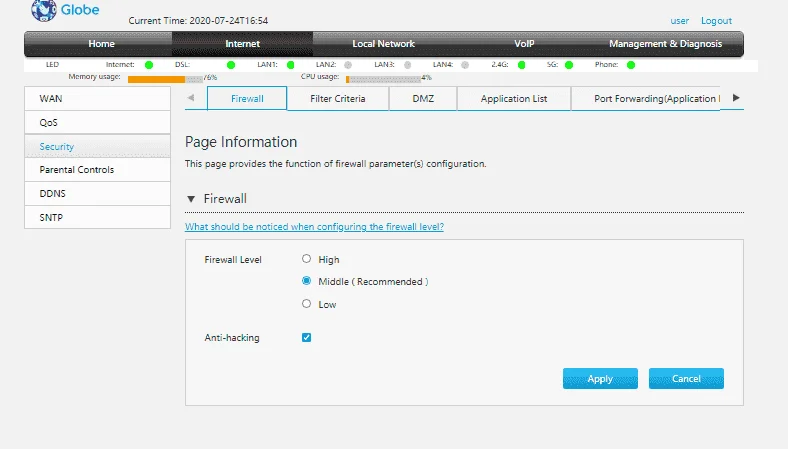Open the firewall level configuration help link
This screenshot has width=788, height=449.
click(x=314, y=227)
